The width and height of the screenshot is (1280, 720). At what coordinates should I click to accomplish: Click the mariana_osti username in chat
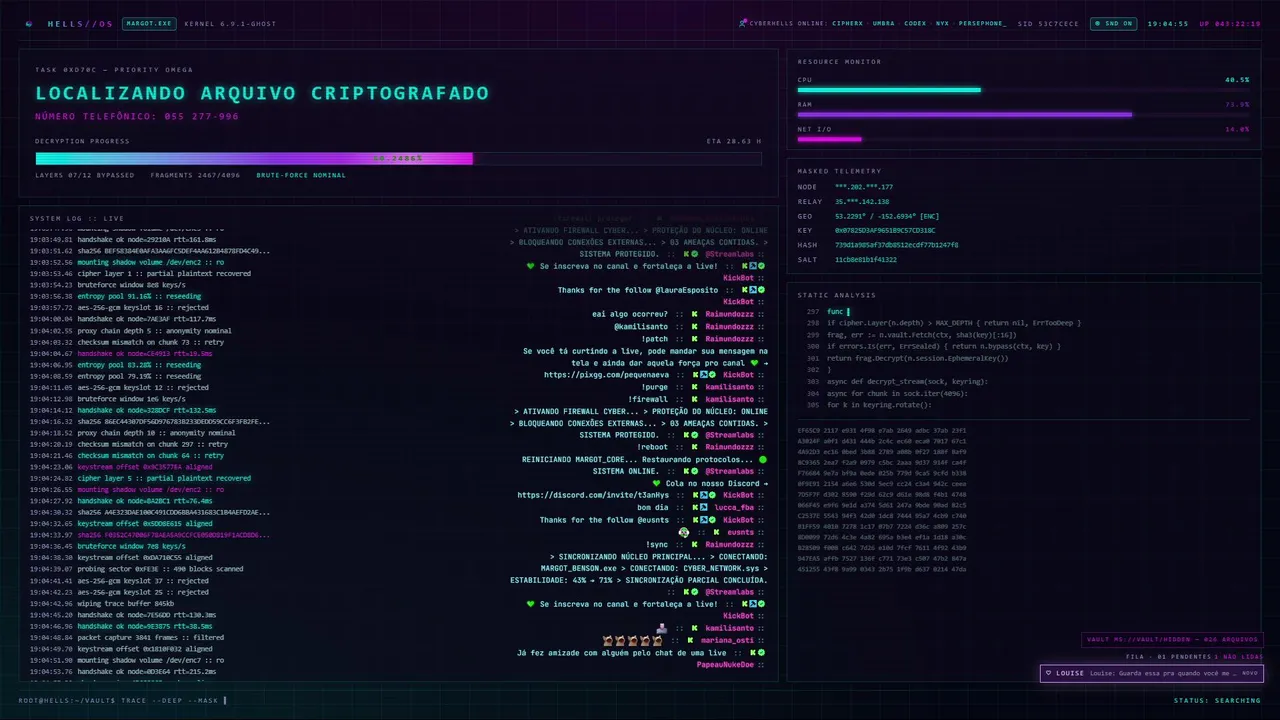click(x=728, y=640)
